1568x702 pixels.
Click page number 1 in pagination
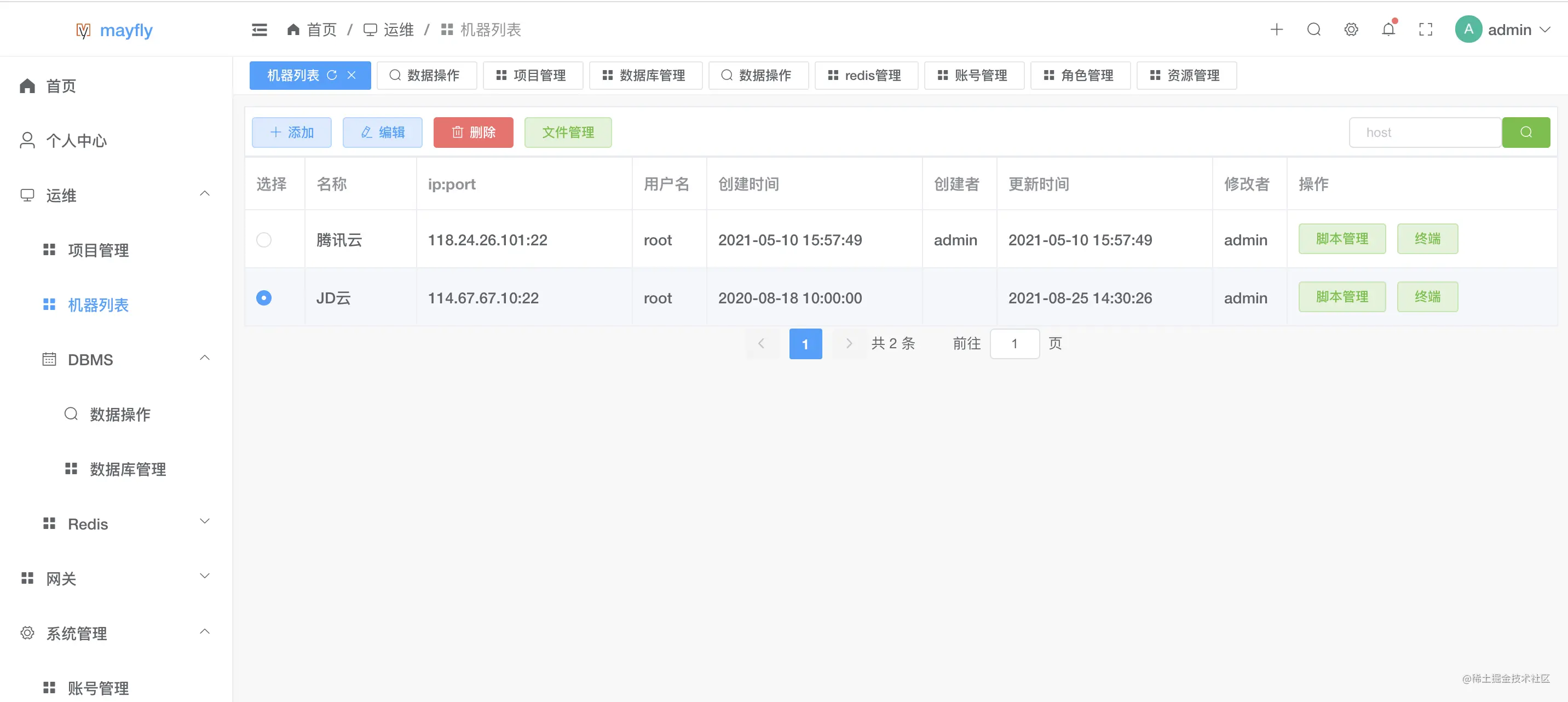805,344
